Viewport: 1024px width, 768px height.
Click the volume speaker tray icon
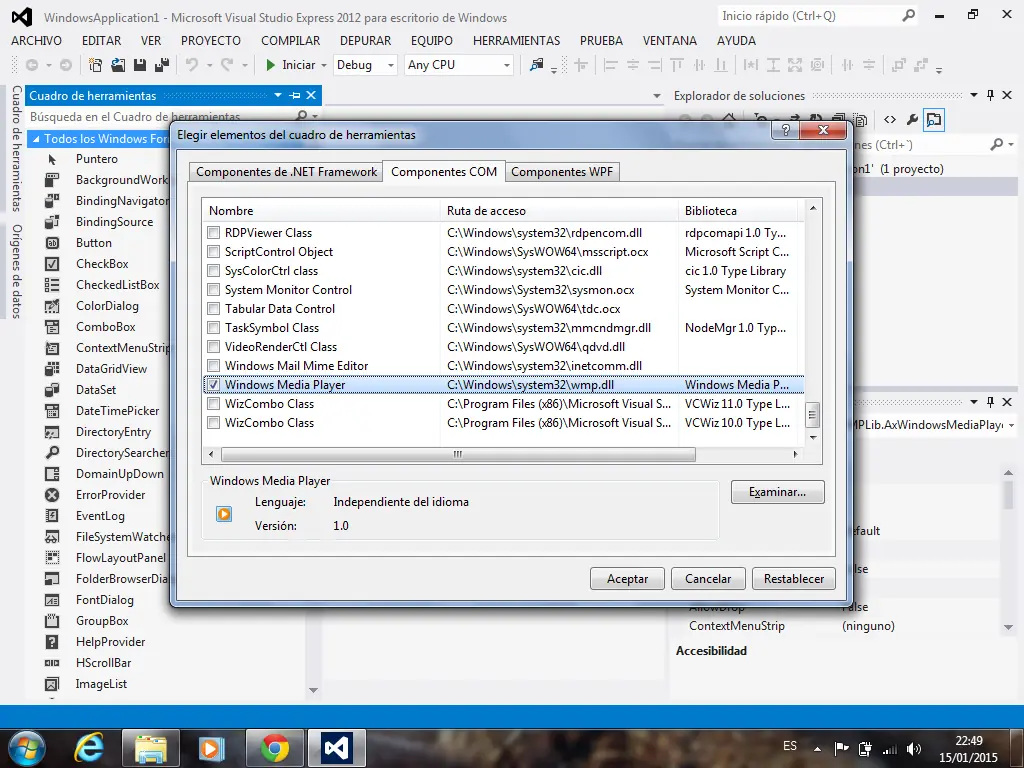point(914,748)
